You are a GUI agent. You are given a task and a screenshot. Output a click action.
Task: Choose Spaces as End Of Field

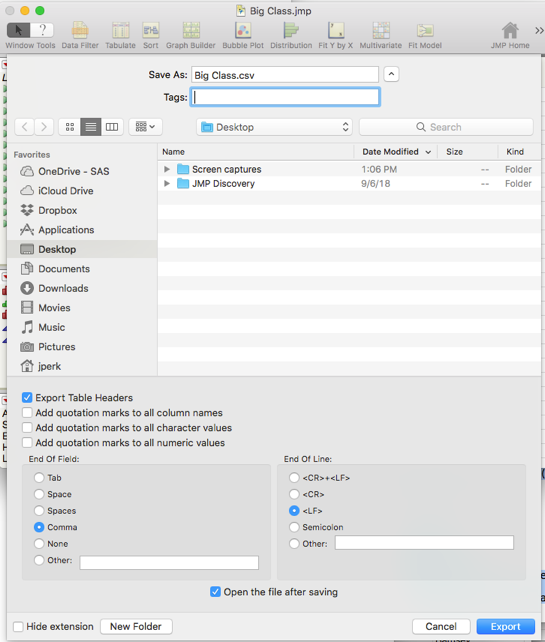39,511
